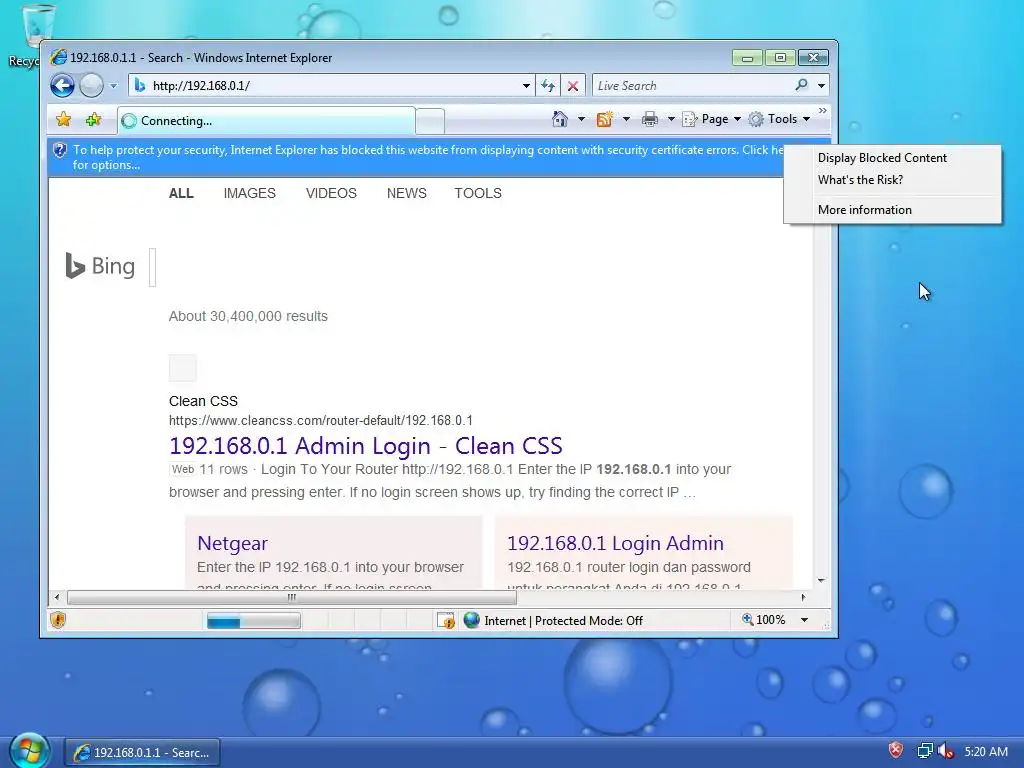Switch to Bing NEWS tab

(x=406, y=193)
